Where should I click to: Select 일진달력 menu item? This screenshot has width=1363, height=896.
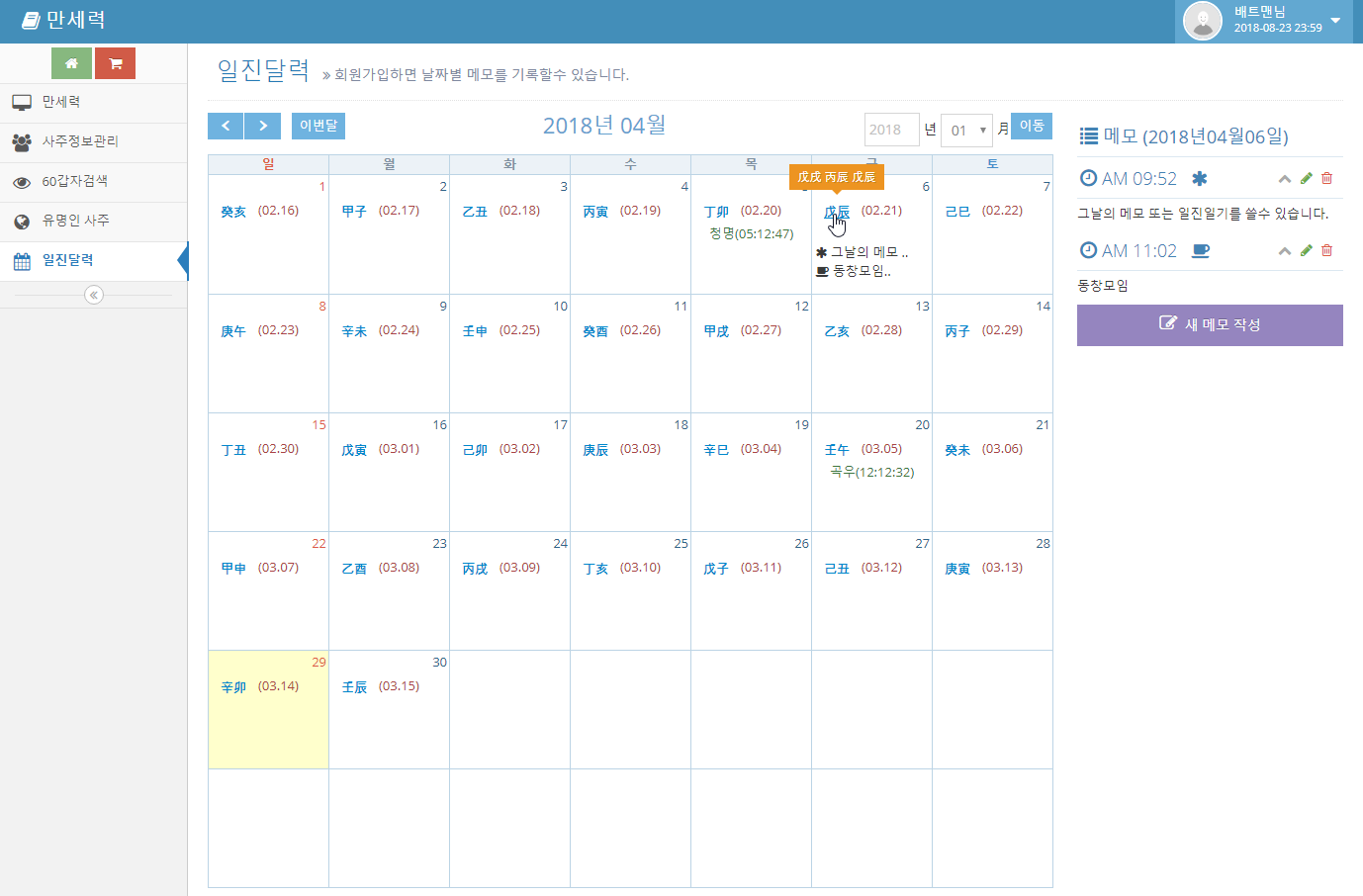click(x=94, y=261)
